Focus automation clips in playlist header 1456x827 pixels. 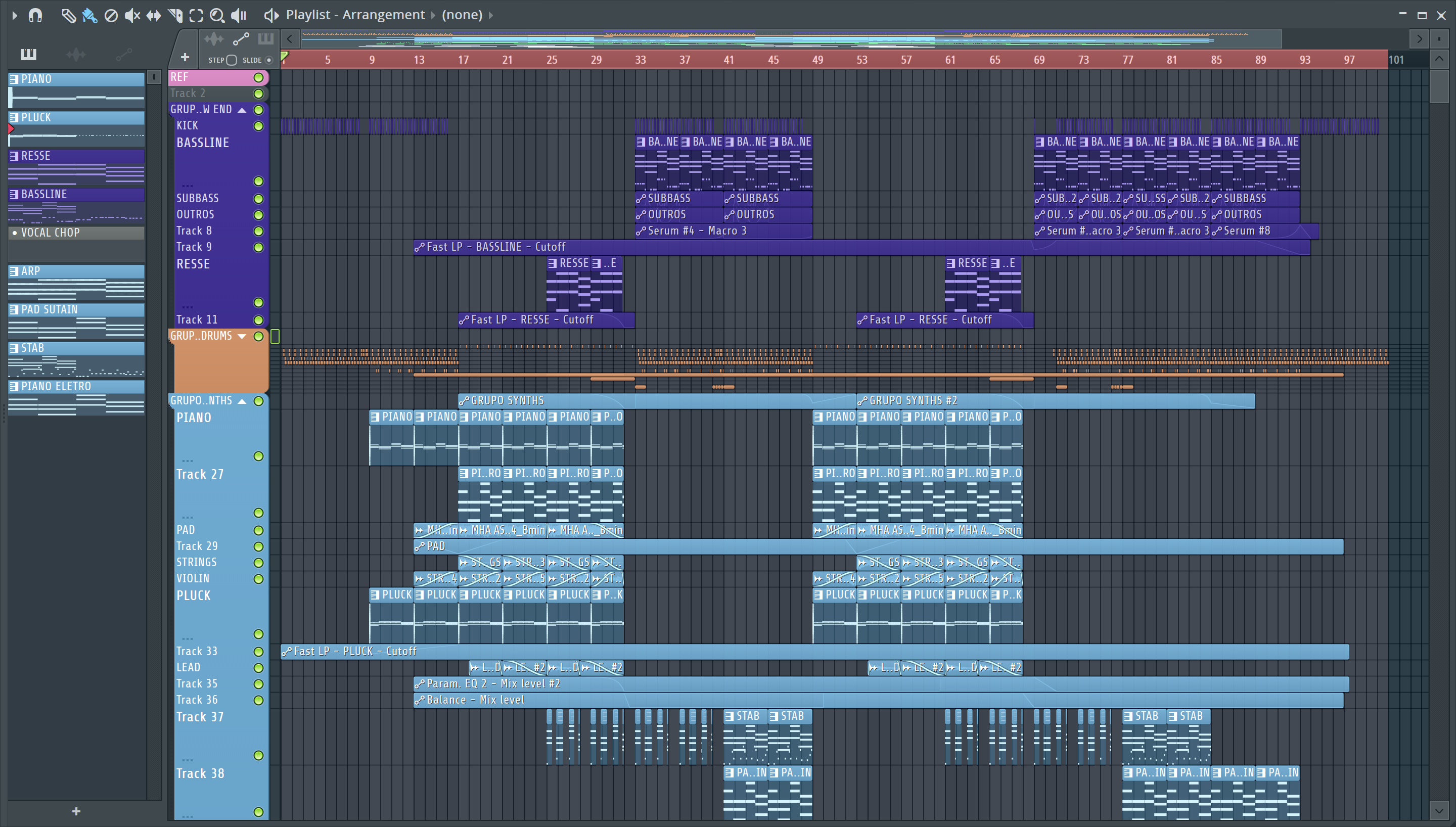click(x=241, y=39)
